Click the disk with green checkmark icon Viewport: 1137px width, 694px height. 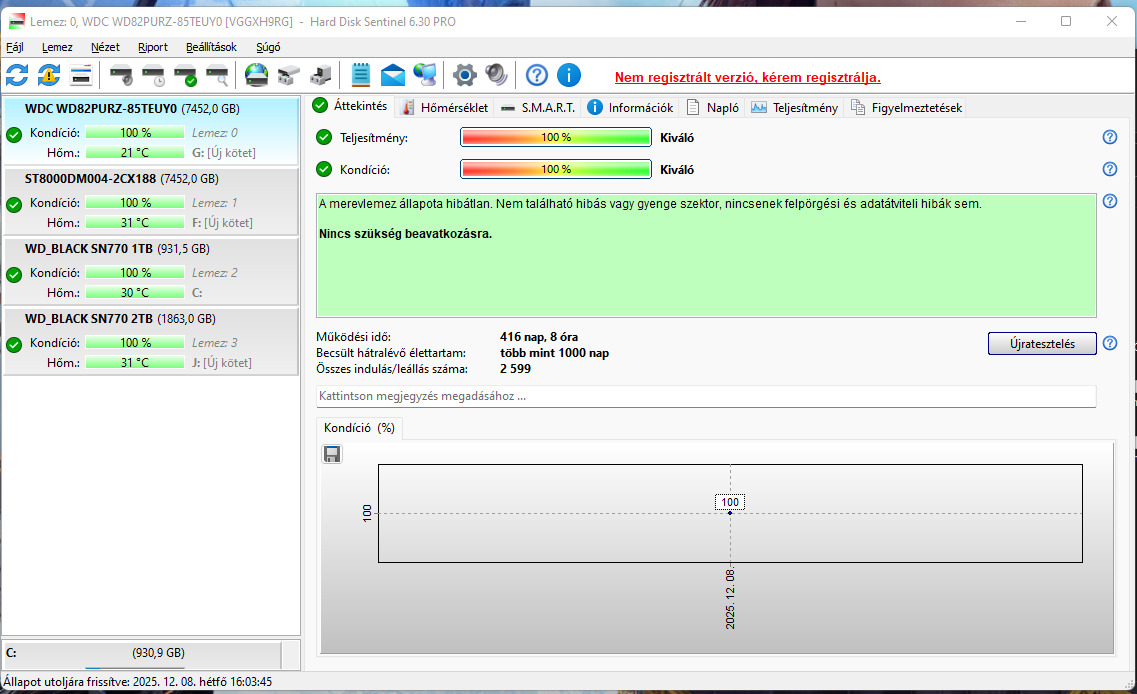185,75
